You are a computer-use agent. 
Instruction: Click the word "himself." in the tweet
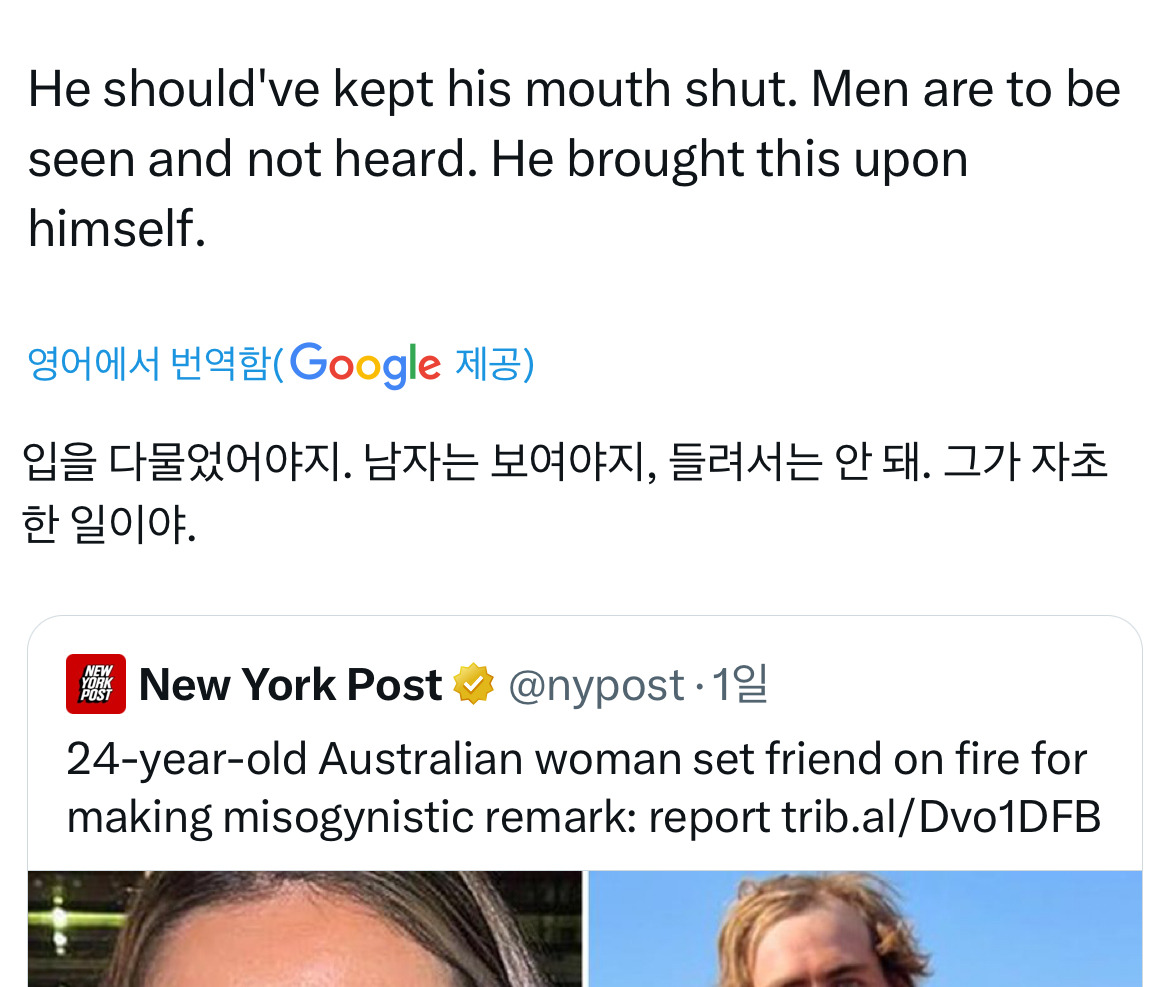(116, 229)
